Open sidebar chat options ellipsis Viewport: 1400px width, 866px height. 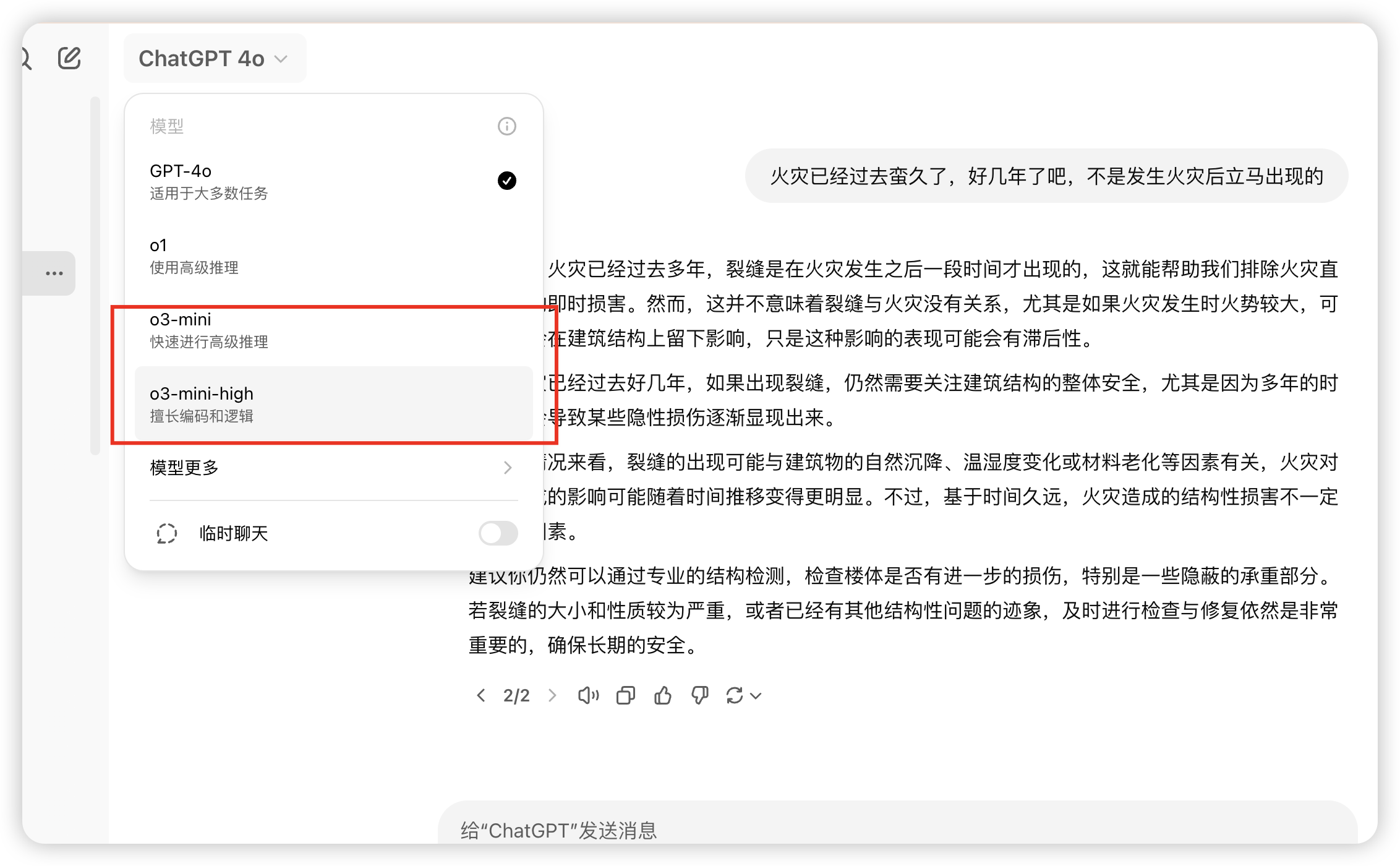click(x=54, y=273)
